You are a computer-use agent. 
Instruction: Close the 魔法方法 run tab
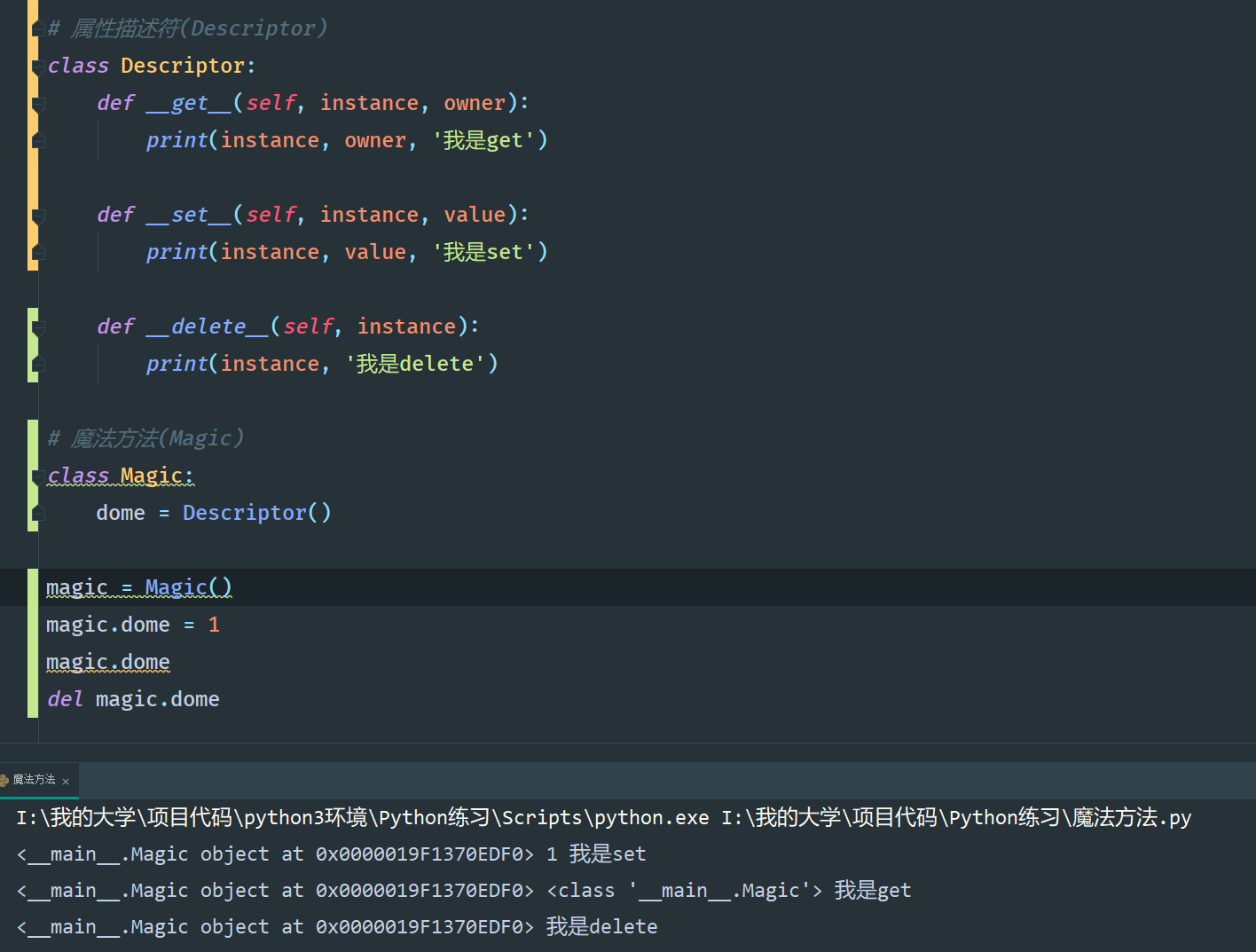(x=66, y=782)
